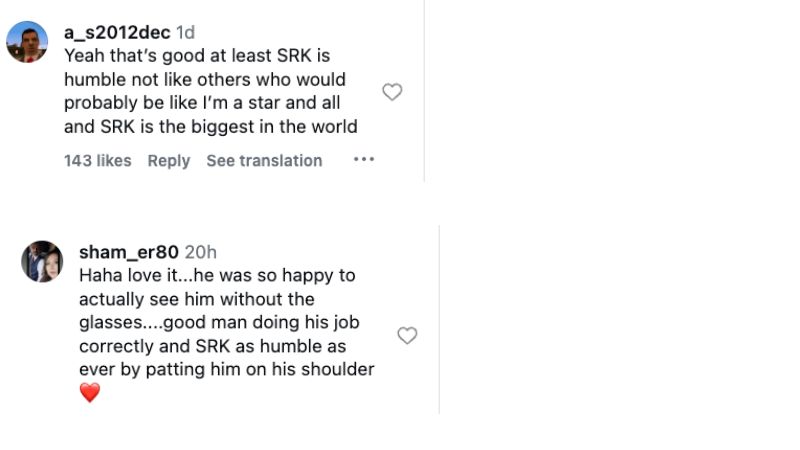Screen dimensions: 800x450
Task: Click the 'glasses....good man doing' text line
Action: click(219, 322)
